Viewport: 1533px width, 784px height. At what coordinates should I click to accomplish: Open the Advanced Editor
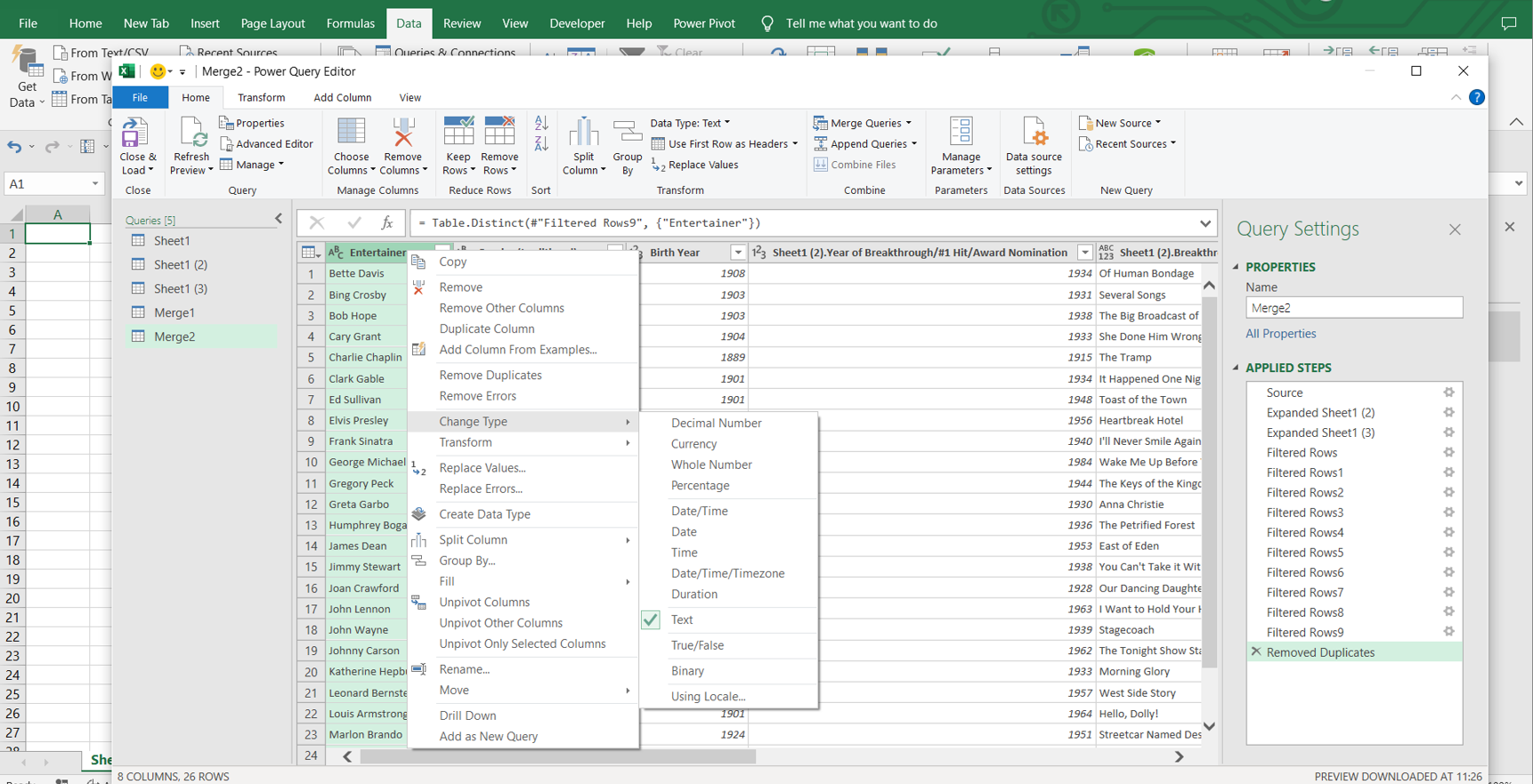point(266,143)
